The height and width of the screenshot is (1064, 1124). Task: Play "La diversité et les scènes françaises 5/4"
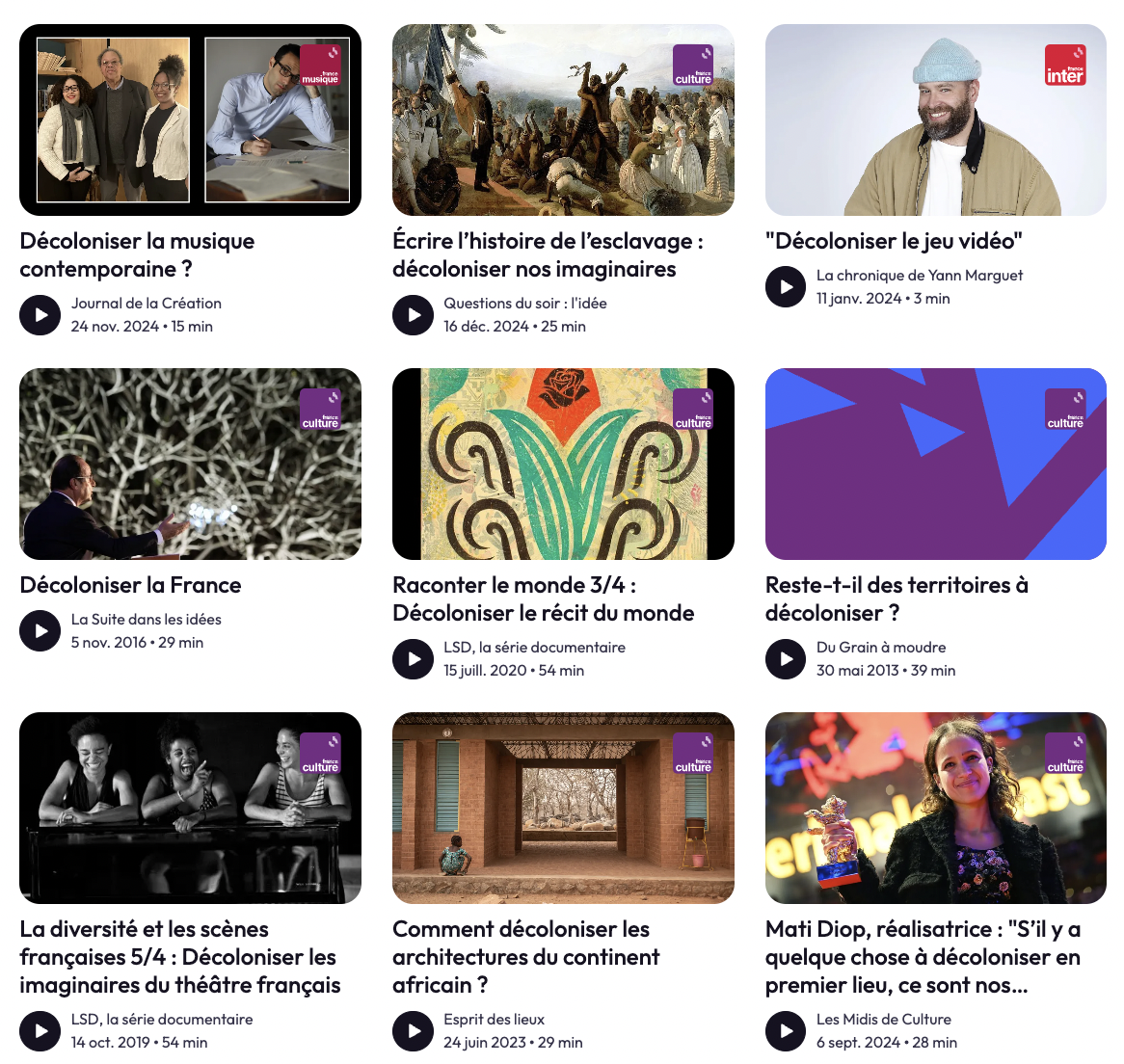40,1031
